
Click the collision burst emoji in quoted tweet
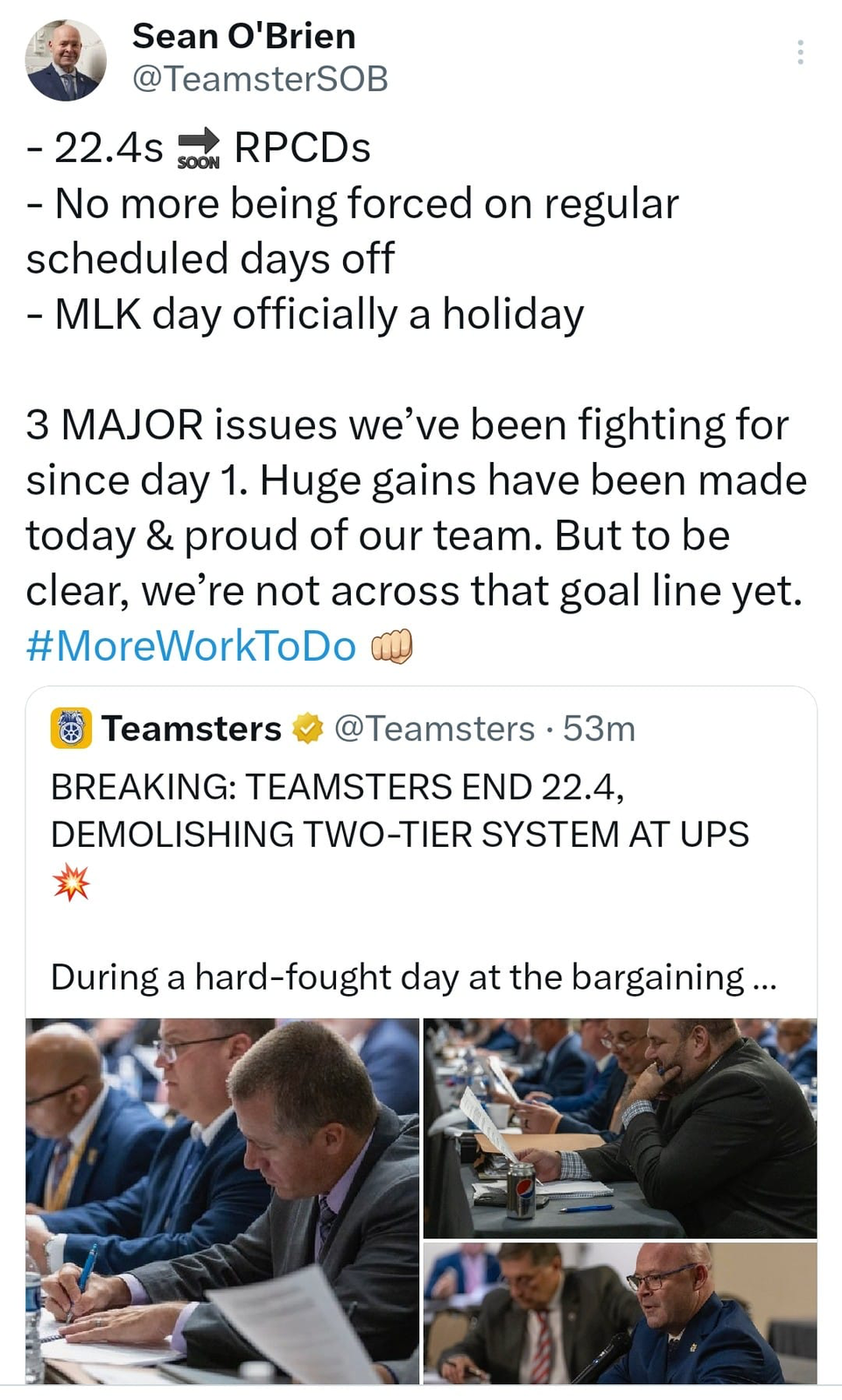71,882
